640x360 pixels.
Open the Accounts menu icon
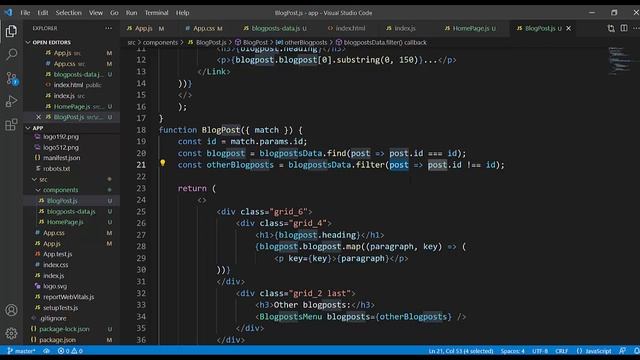coord(11,310)
